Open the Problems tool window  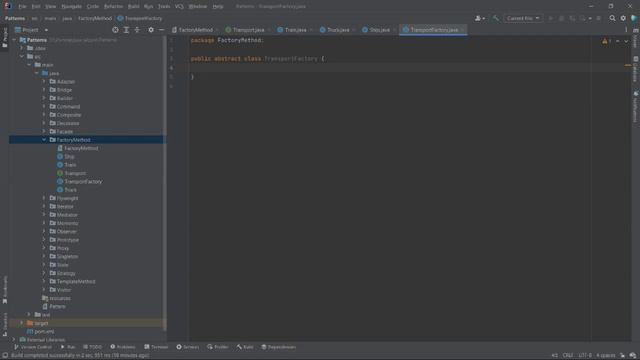pyautogui.click(x=123, y=347)
